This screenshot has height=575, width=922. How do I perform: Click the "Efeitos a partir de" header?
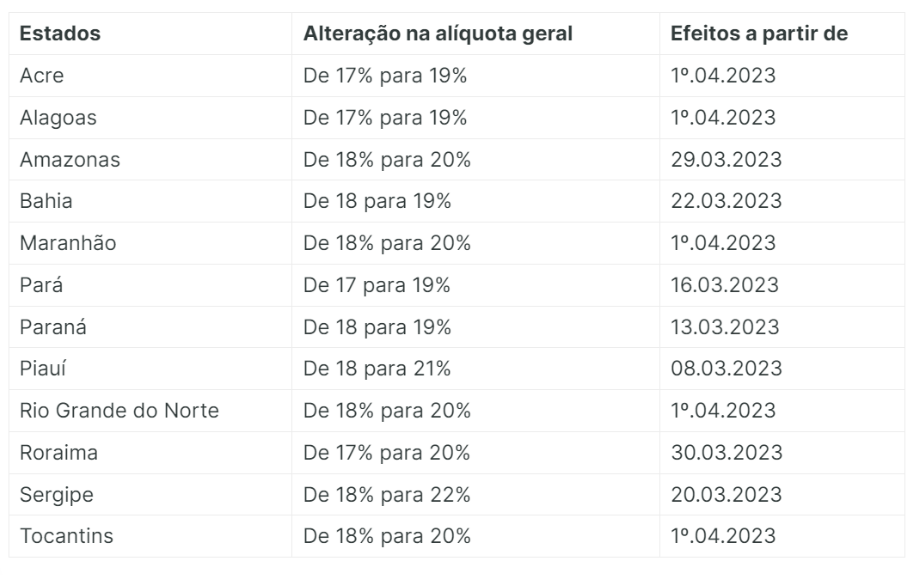pyautogui.click(x=760, y=34)
